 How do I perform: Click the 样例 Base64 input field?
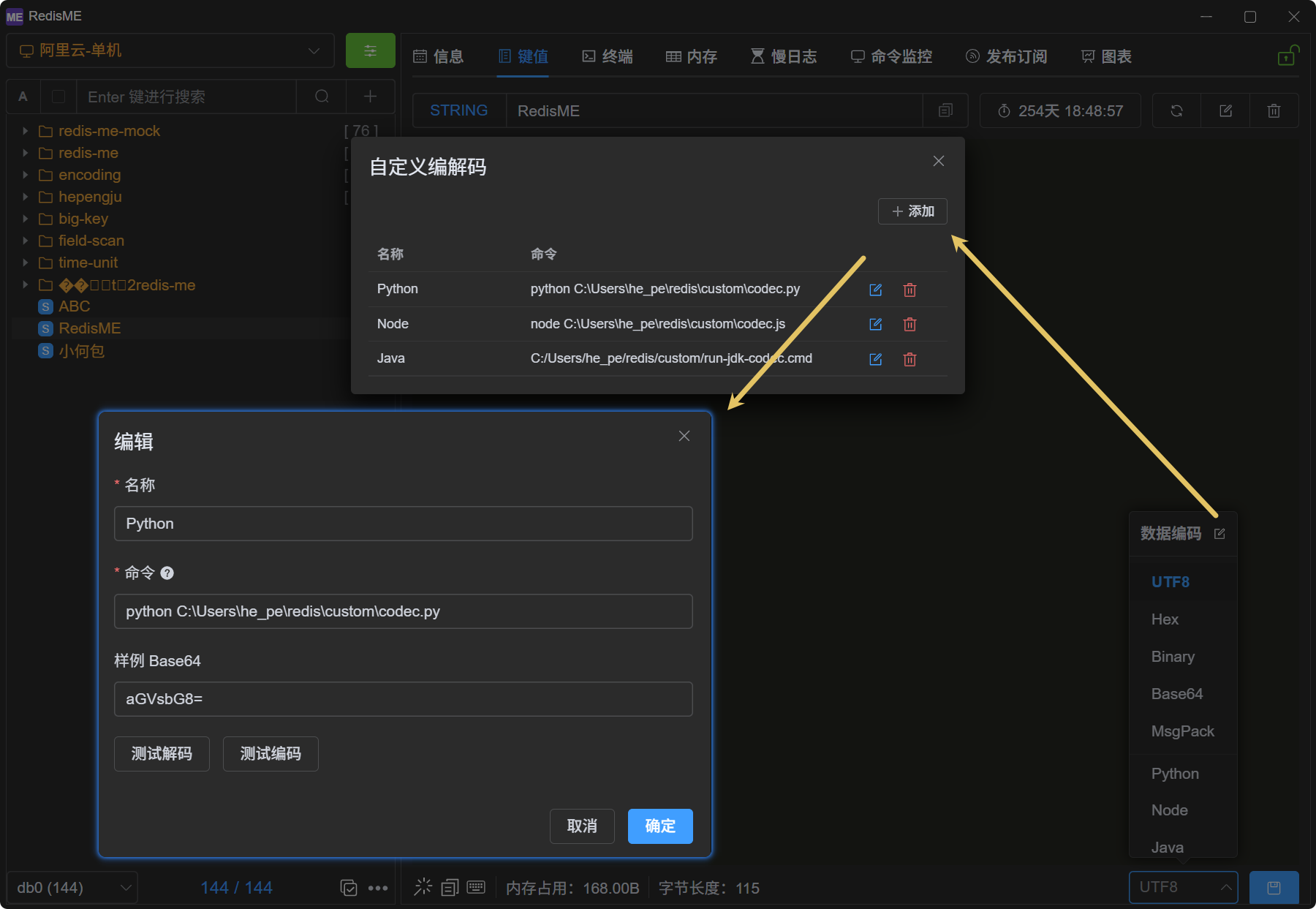404,699
